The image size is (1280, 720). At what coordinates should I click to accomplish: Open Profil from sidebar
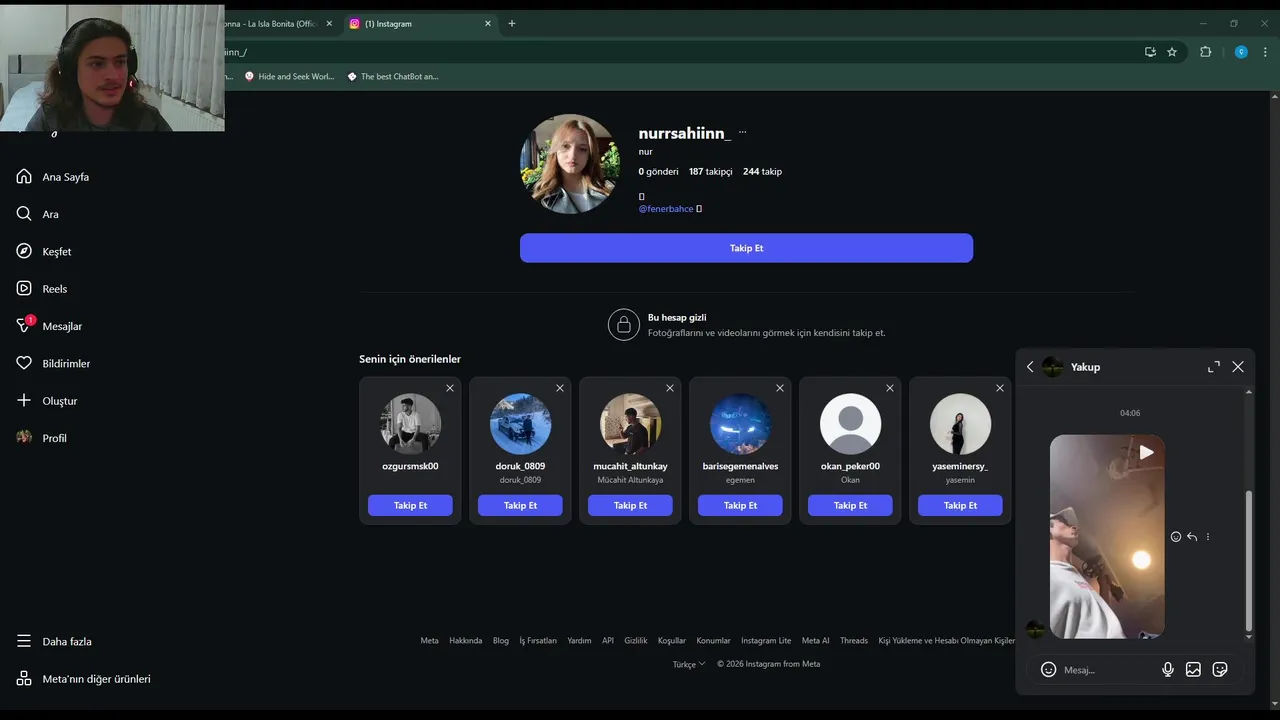pyautogui.click(x=41, y=438)
